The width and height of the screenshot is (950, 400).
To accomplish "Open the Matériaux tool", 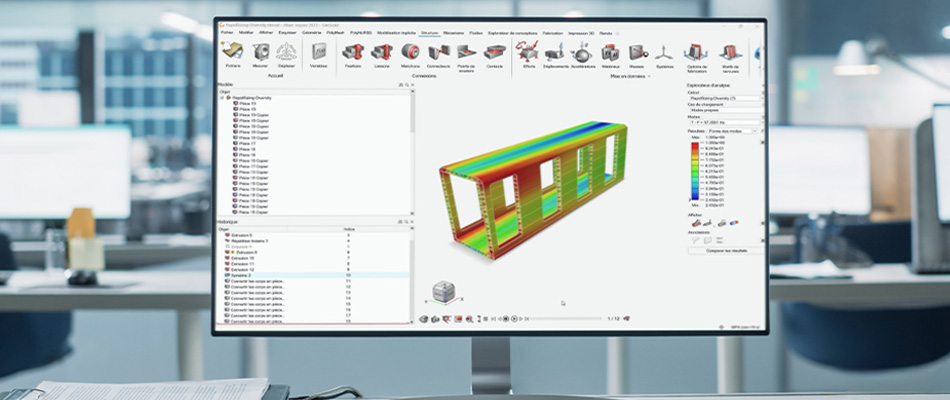I will pos(610,54).
